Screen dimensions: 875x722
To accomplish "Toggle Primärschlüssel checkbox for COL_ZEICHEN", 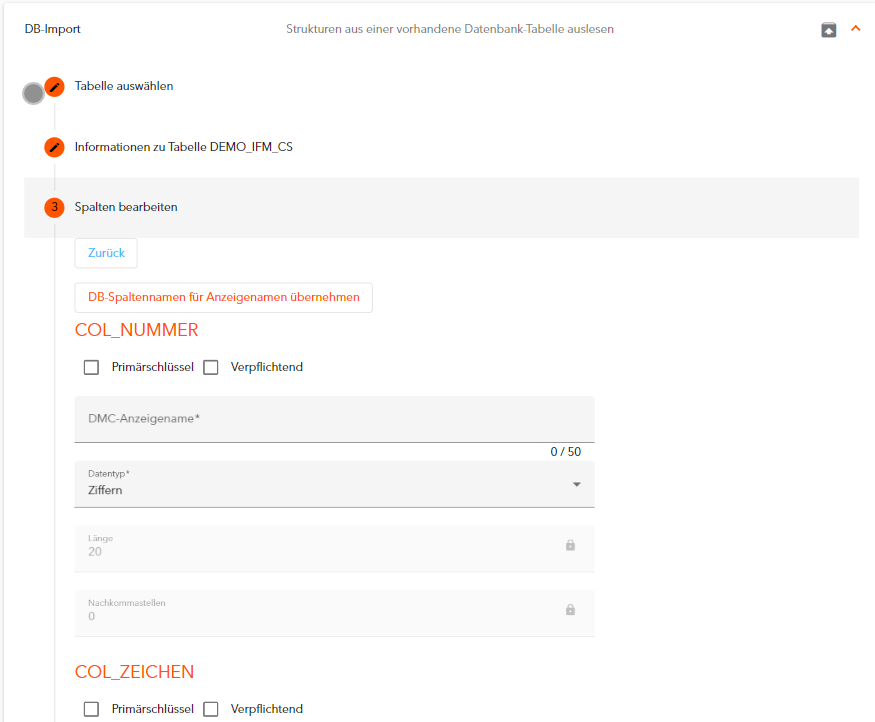I will 92,709.
